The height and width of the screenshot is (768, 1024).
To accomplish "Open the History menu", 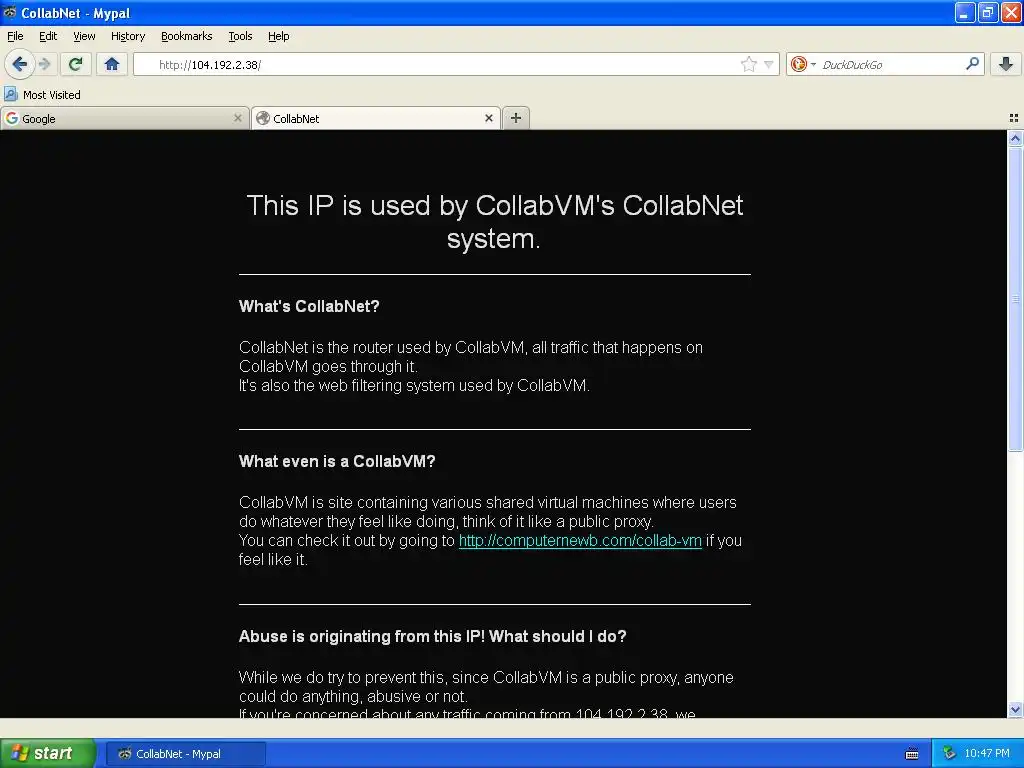I will pos(128,36).
